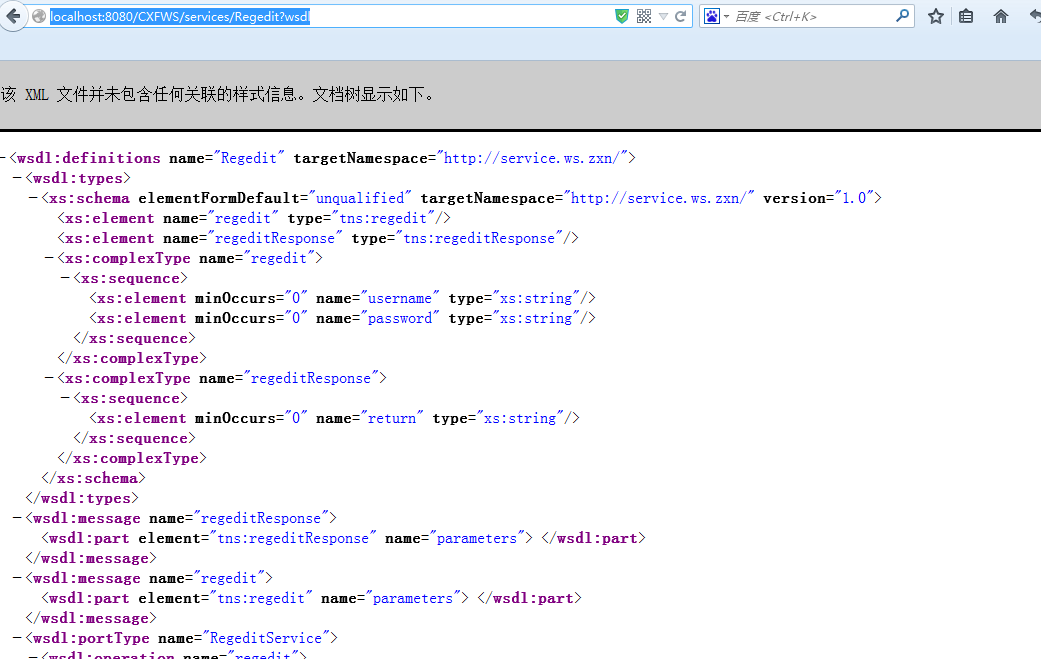The height and width of the screenshot is (659, 1041).
Task: Click the schema targetNamespace URL value
Action: tap(659, 198)
